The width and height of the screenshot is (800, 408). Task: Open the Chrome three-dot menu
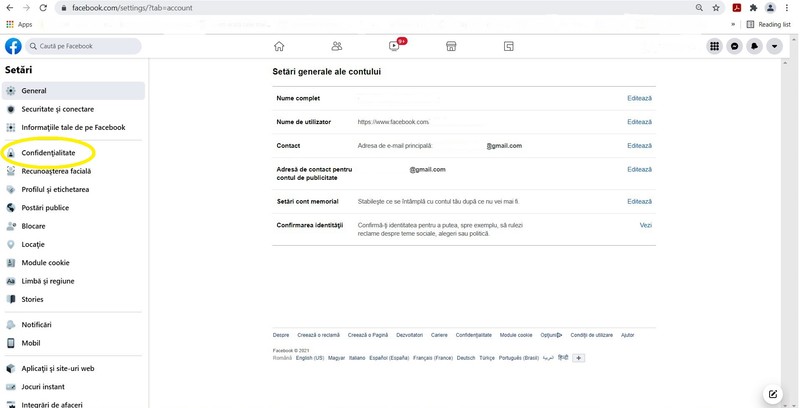[x=789, y=8]
